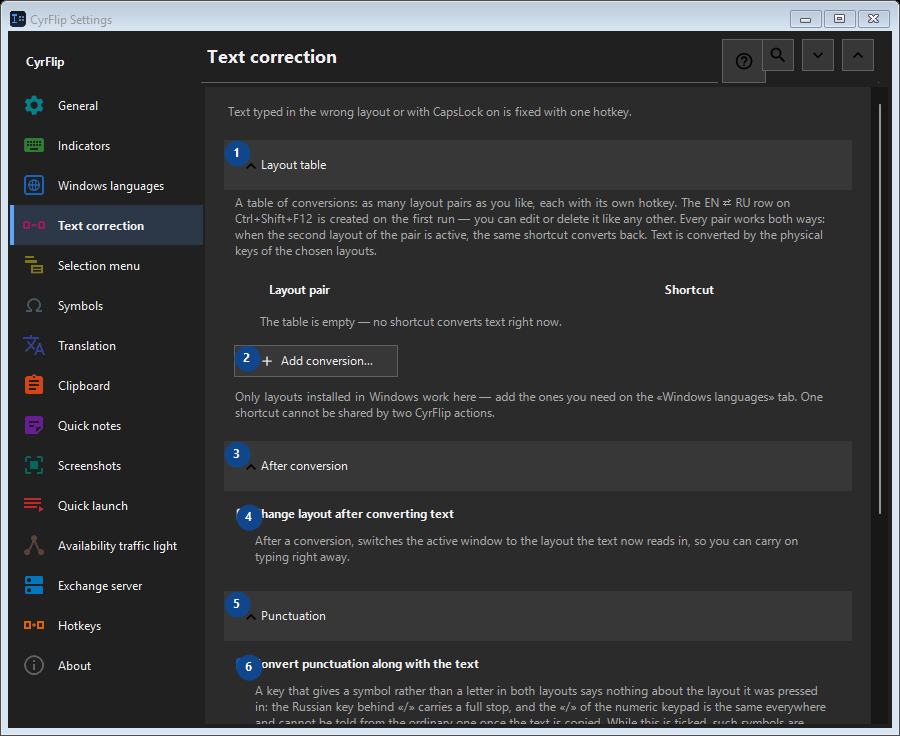Screen dimensions: 900x736
Task: Open General settings via the gear icon
Action: (x=34, y=106)
